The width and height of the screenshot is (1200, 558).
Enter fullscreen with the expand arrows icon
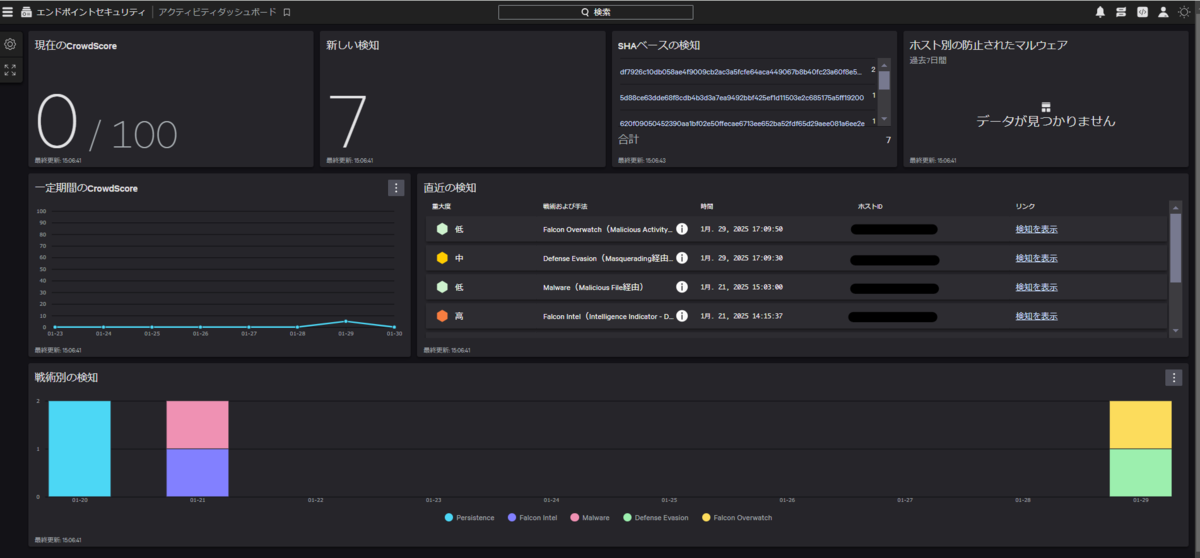10,70
